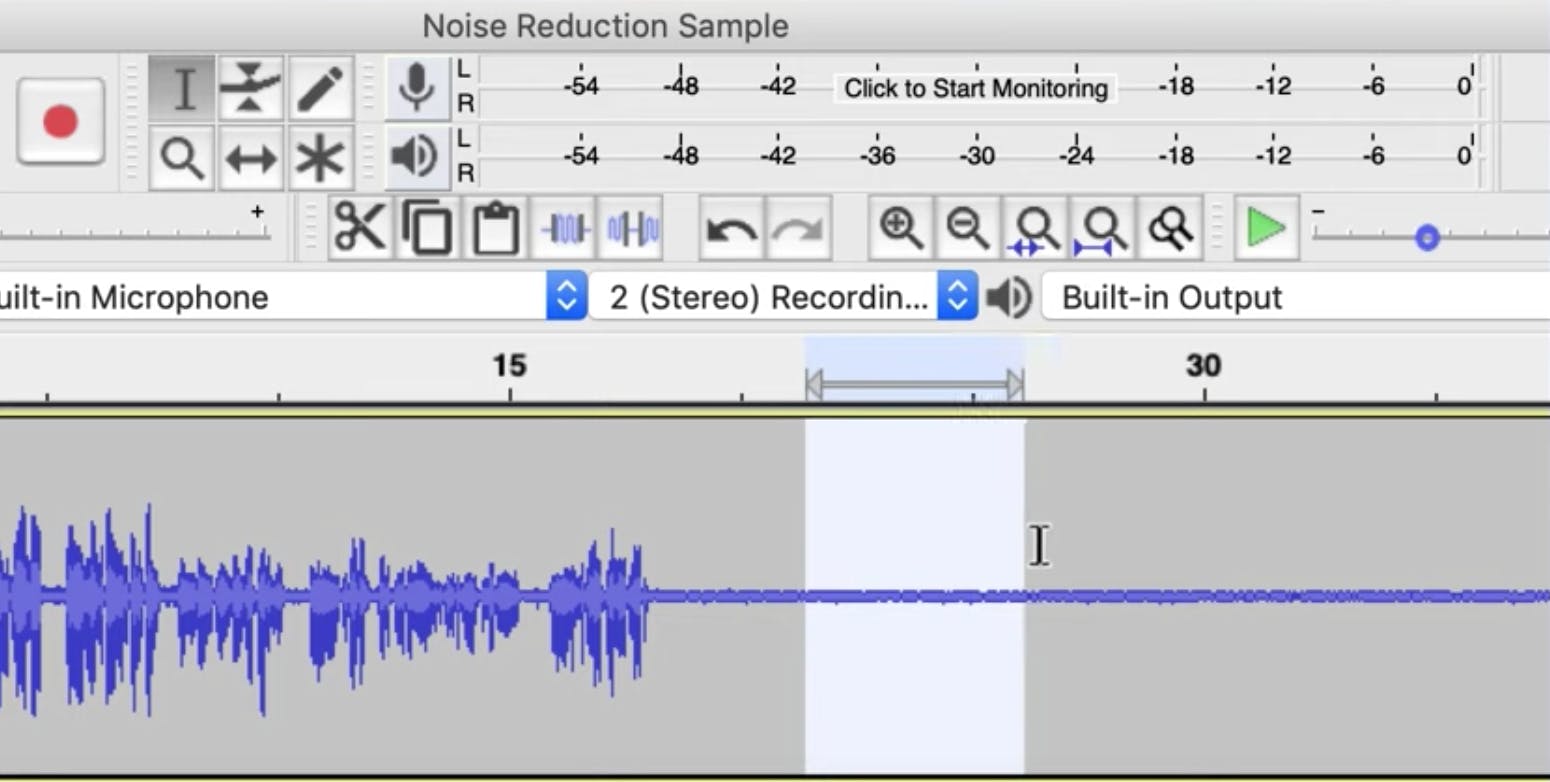Open the Built-in Microphone device dropdown
This screenshot has height=782, width=1550.
[x=567, y=296]
